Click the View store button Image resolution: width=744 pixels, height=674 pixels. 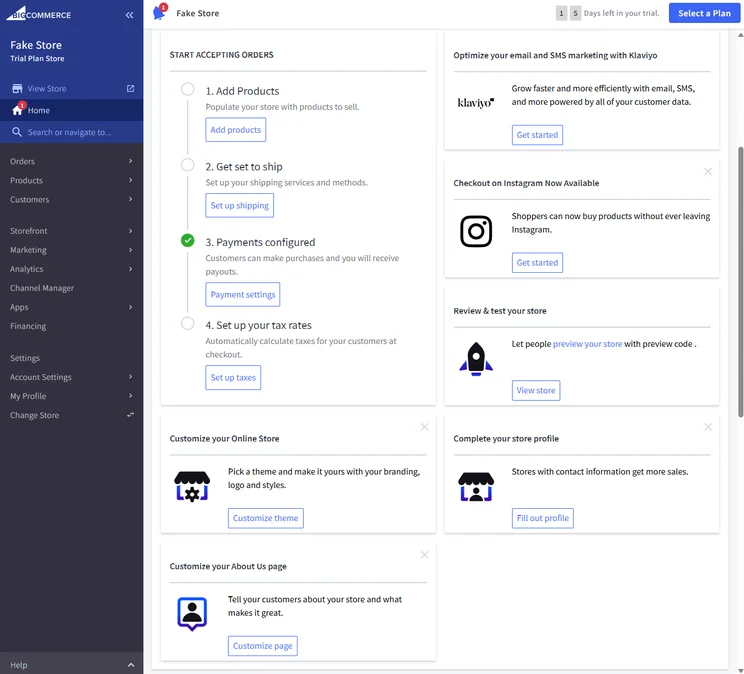[536, 390]
